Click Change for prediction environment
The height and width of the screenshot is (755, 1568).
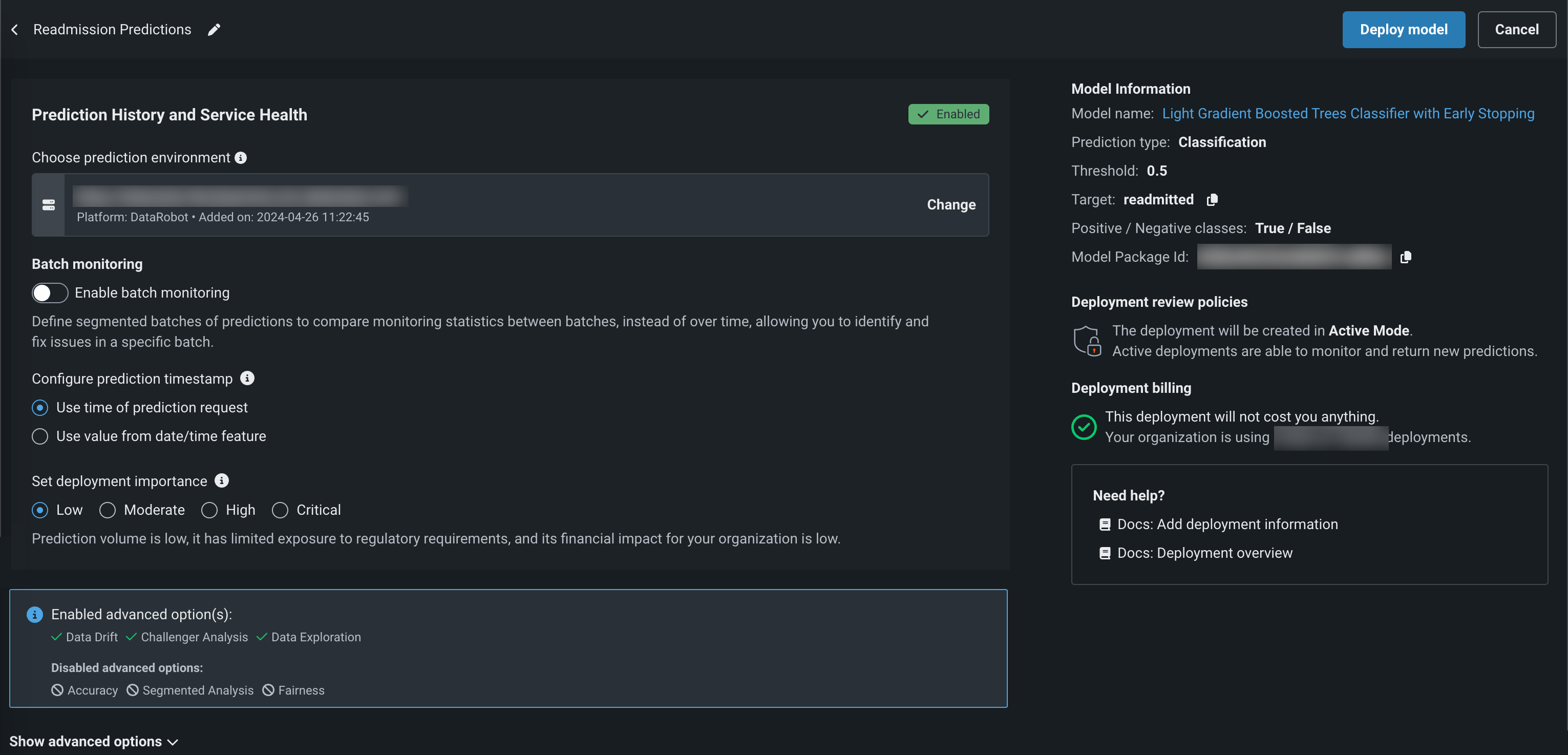click(x=951, y=204)
